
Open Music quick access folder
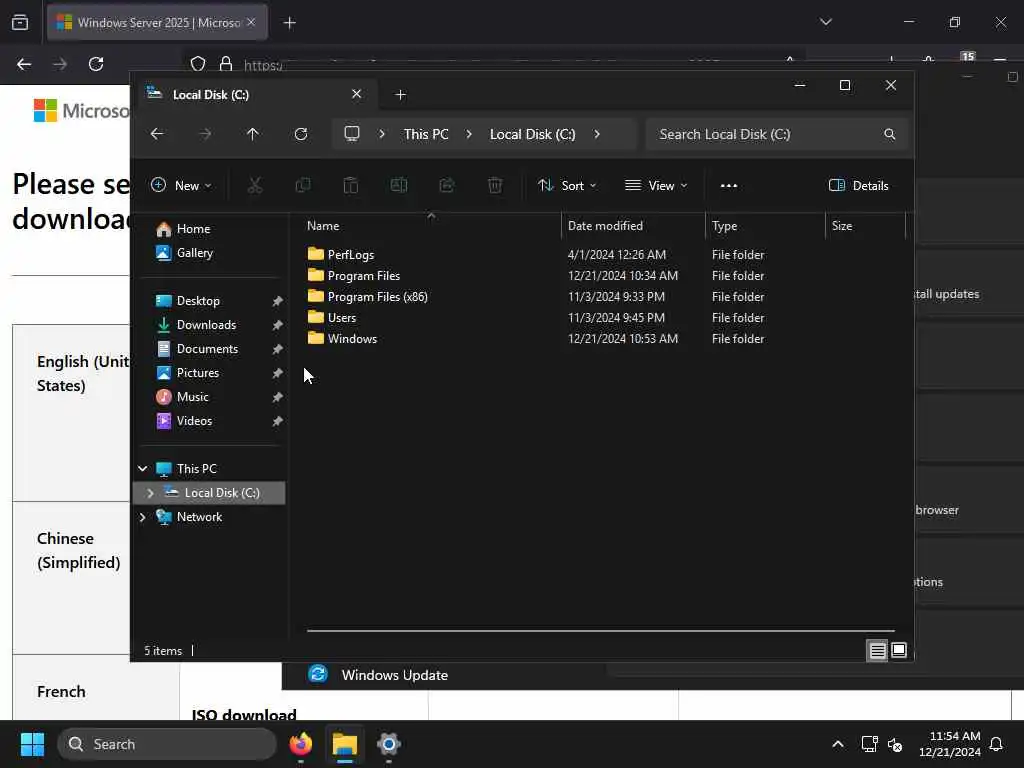192,397
